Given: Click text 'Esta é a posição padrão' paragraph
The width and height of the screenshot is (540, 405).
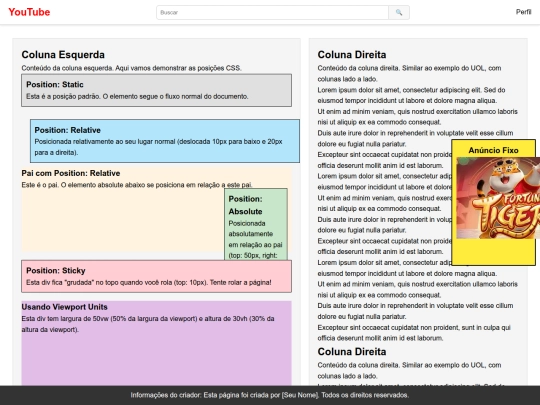Looking at the screenshot, I should pos(137,96).
